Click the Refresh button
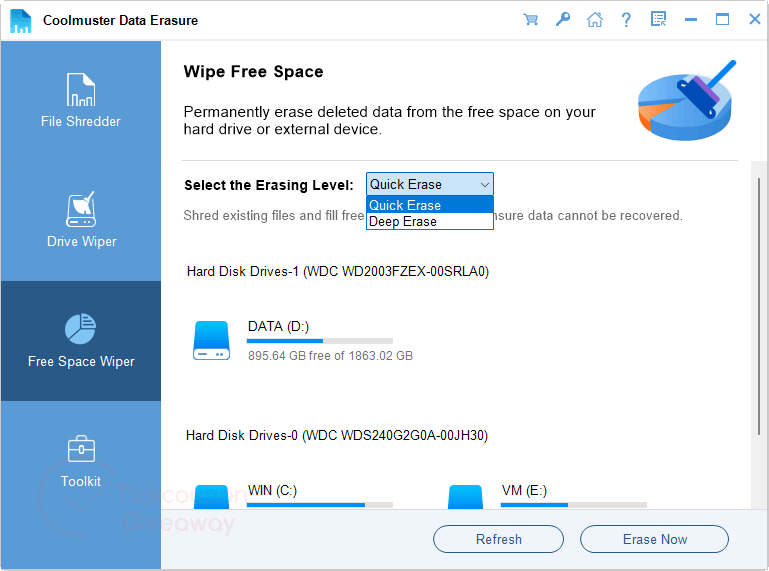 tap(498, 539)
